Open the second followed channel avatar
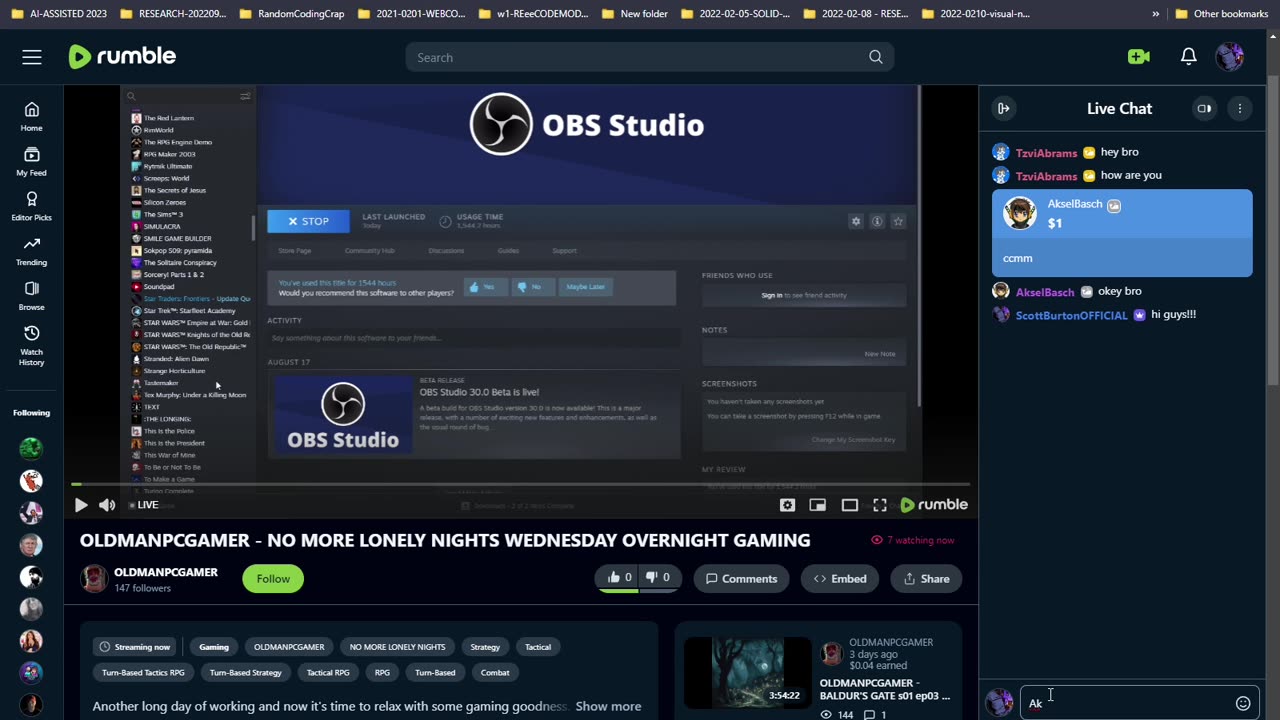This screenshot has height=720, width=1280. point(32,481)
